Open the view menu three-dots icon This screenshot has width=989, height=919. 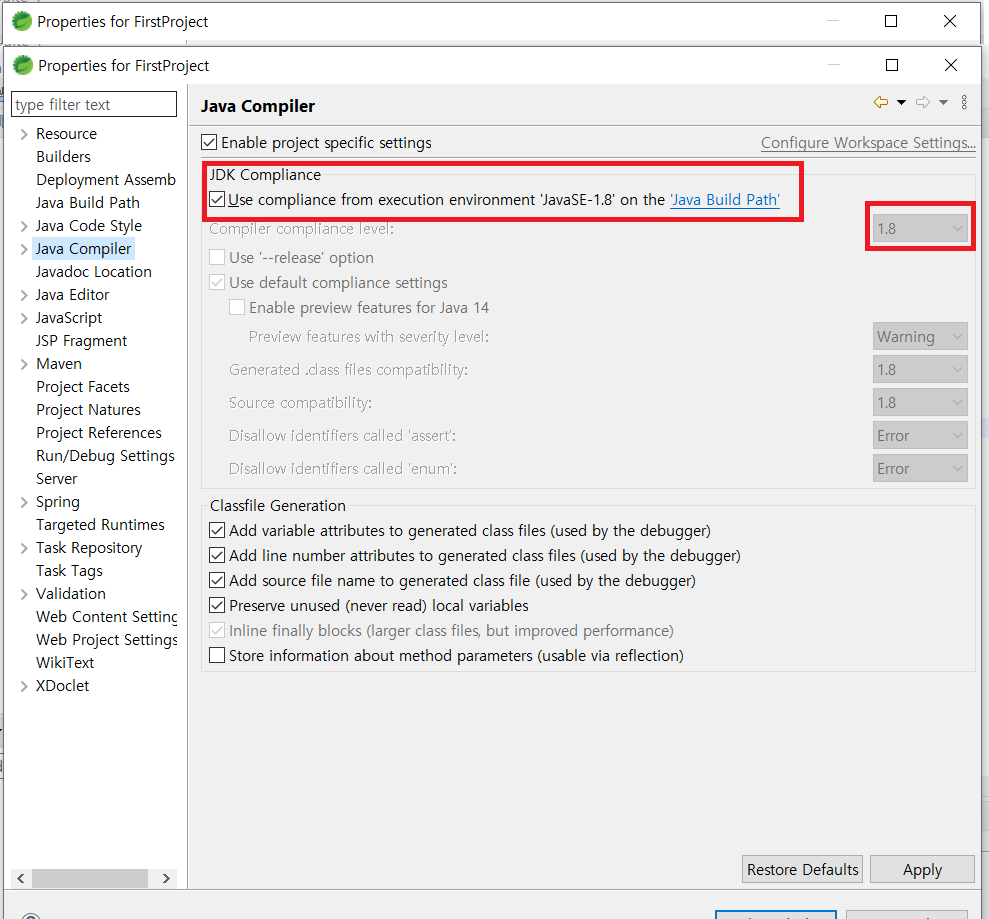pos(964,102)
